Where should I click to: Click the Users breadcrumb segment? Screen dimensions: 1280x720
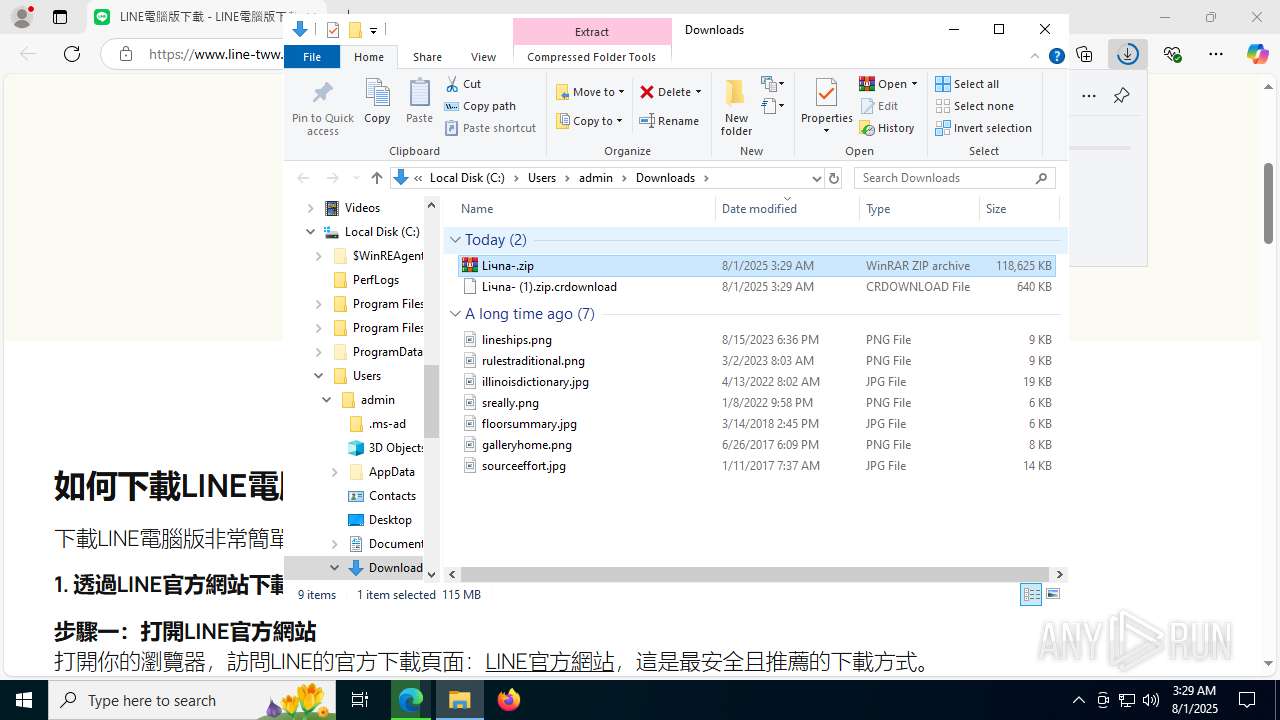coord(541,178)
